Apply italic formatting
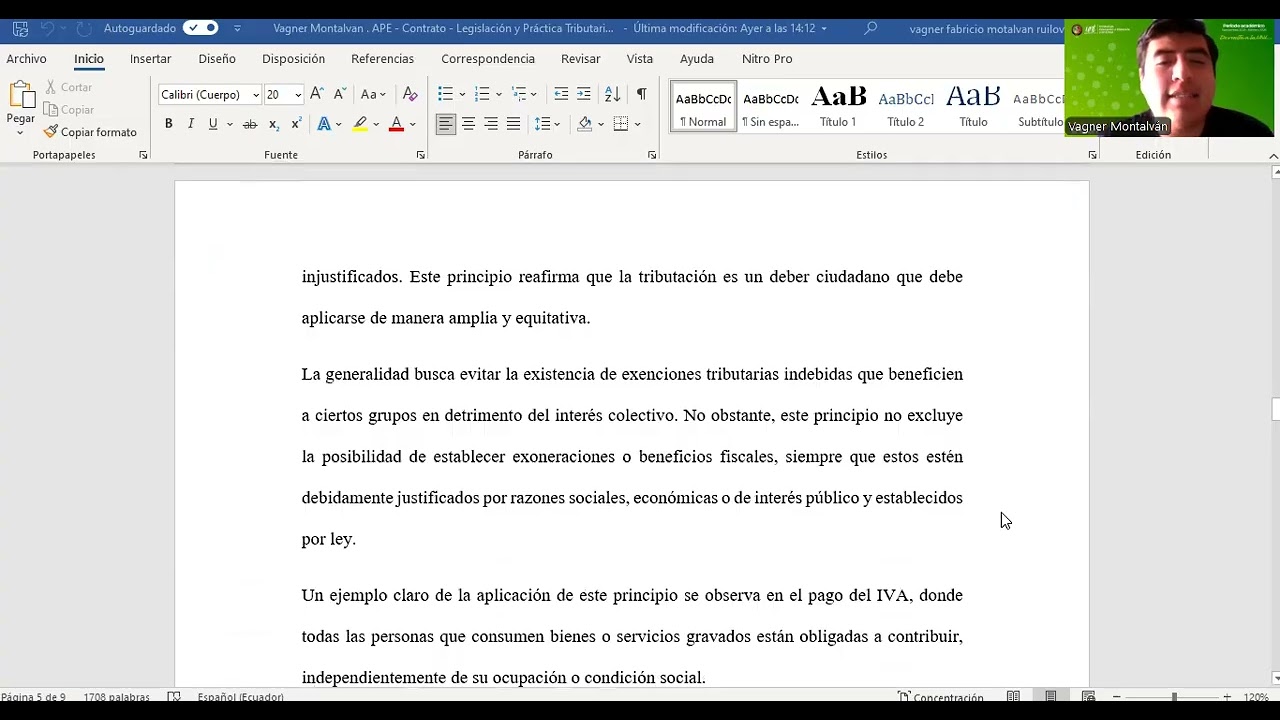 [x=190, y=124]
